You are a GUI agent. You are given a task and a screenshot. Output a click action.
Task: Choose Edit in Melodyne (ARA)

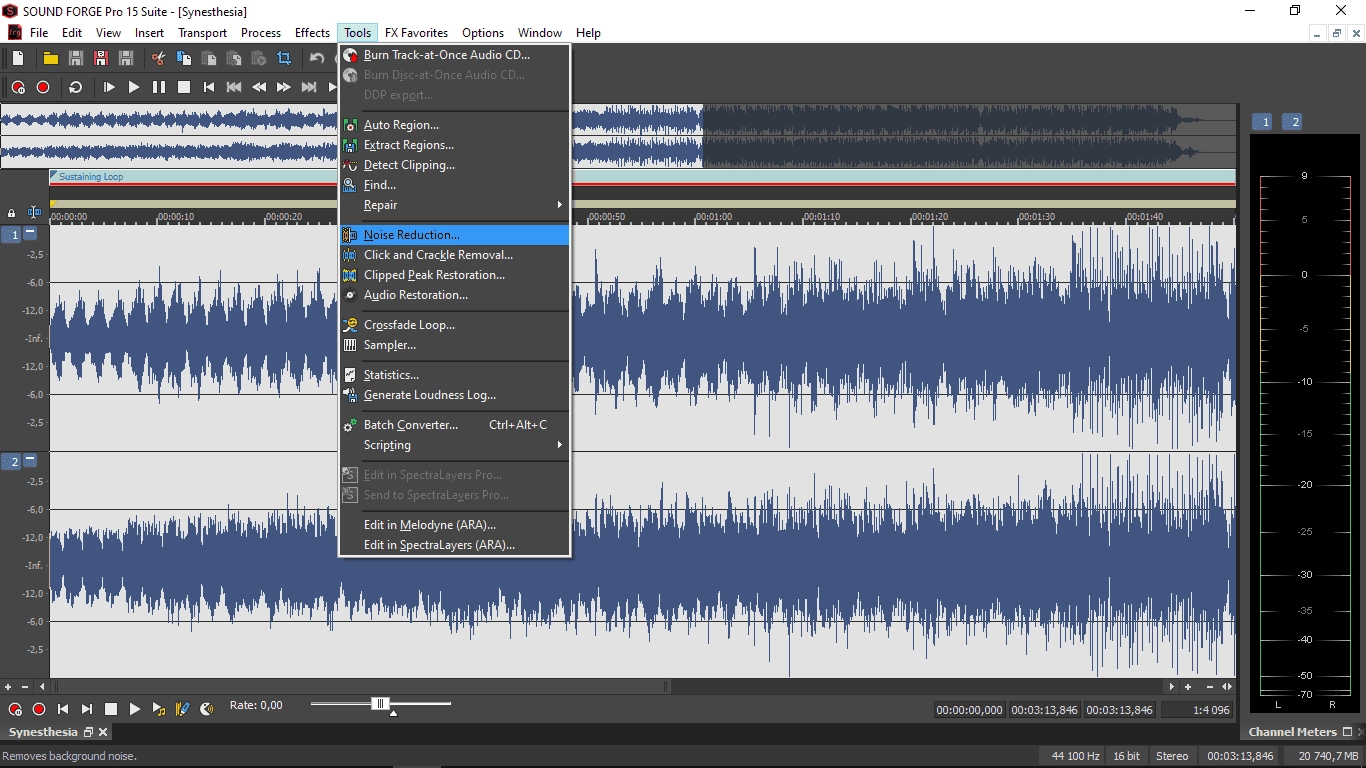(455, 525)
